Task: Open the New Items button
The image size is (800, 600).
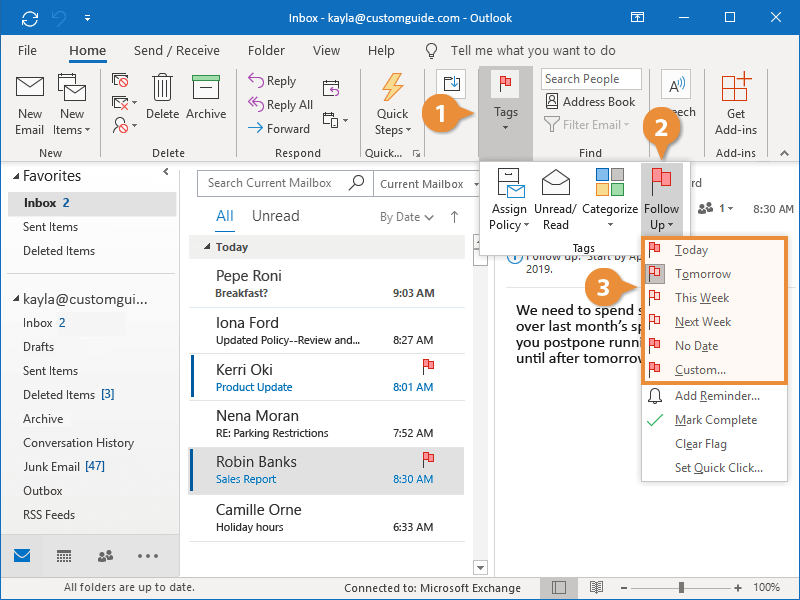Action: pos(71,105)
